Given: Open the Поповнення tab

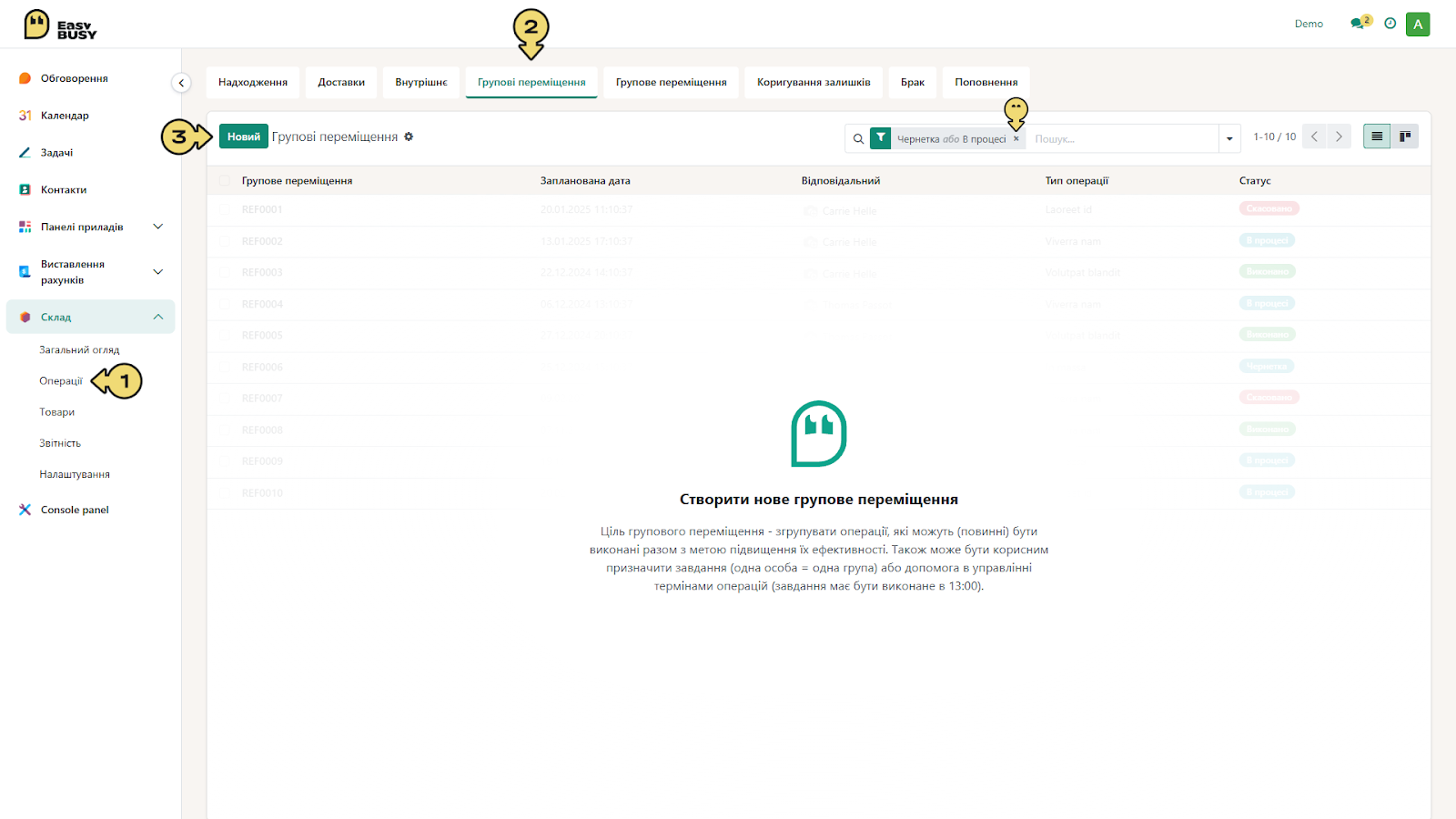Looking at the screenshot, I should pyautogui.click(x=986, y=82).
